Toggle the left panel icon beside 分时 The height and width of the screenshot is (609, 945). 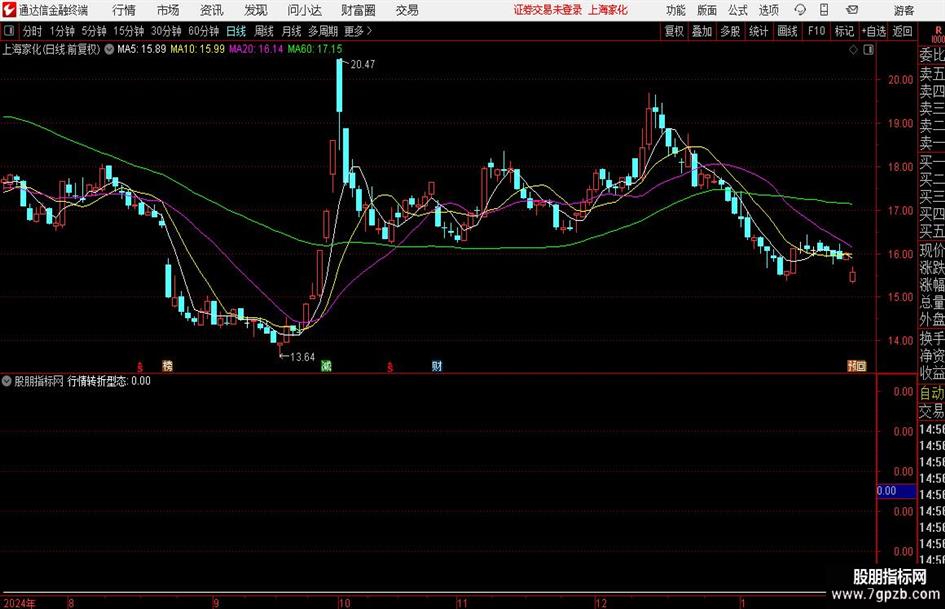(x=9, y=31)
